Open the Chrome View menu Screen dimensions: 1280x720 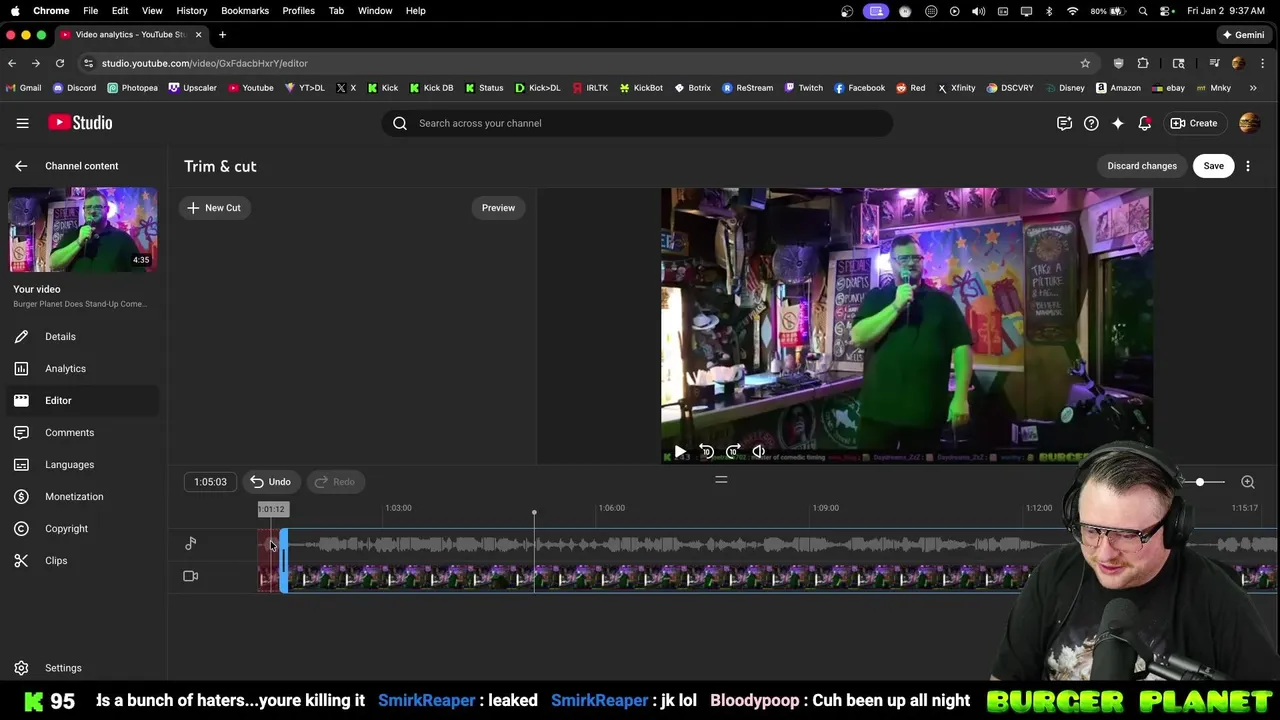pyautogui.click(x=152, y=10)
